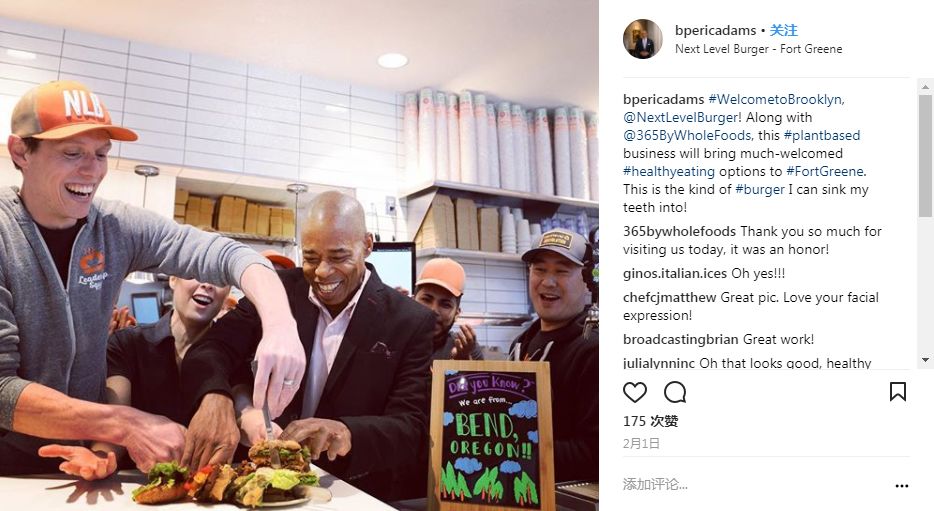Open the #FortGreene hashtag
Screen dimensions: 934x511
pos(824,172)
